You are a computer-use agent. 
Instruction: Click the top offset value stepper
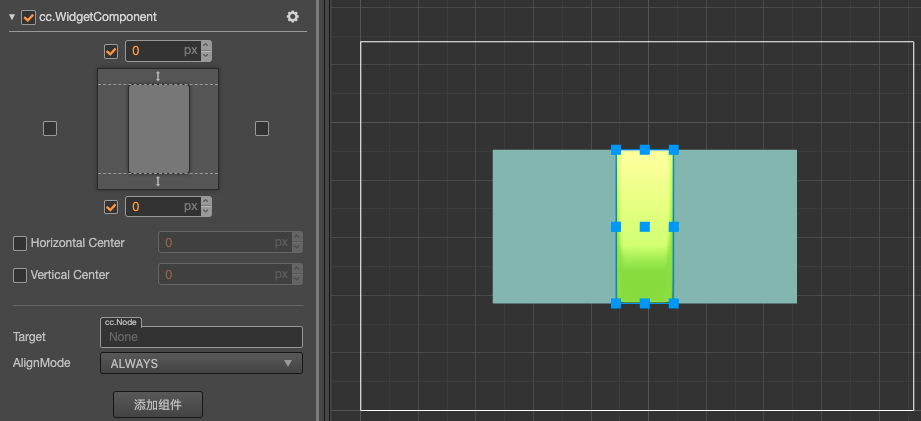[206, 50]
